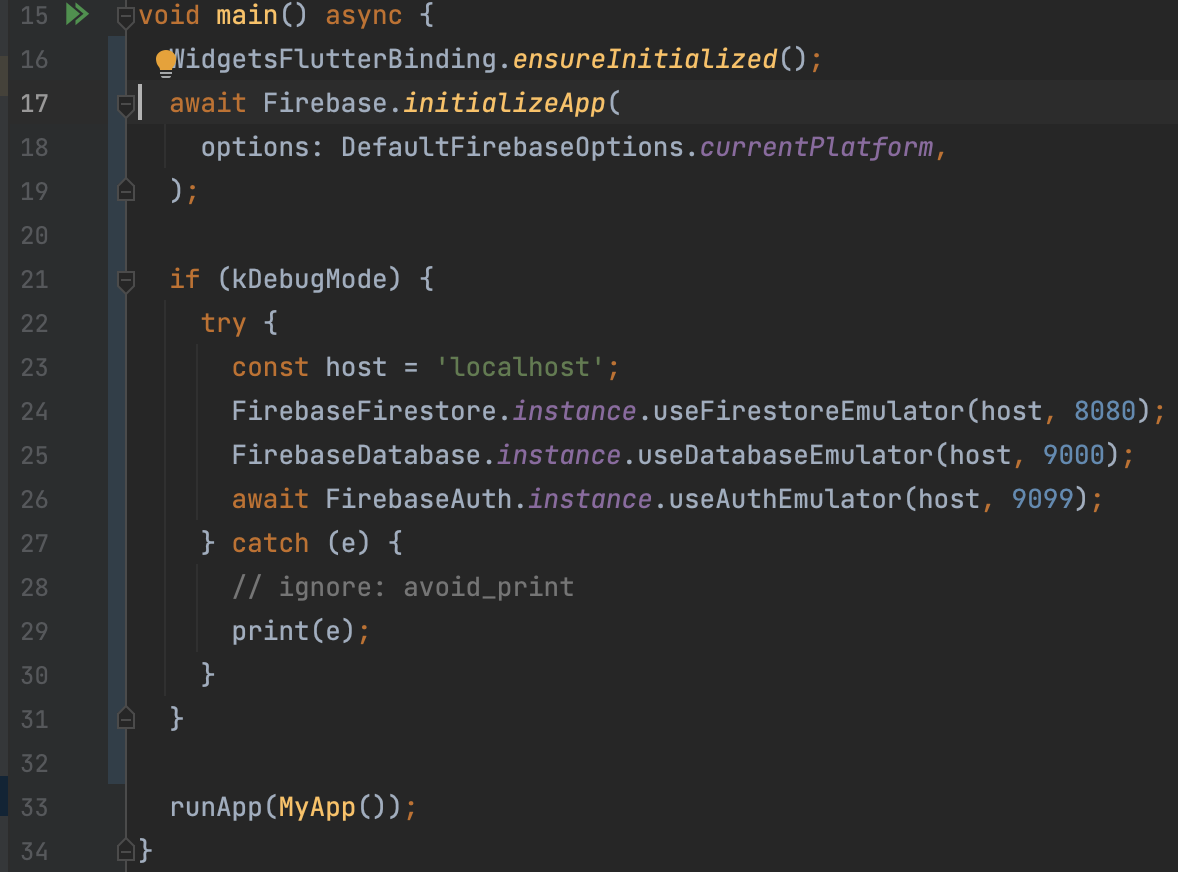Click line number 17 in gutter
This screenshot has width=1178, height=872.
pos(34,103)
